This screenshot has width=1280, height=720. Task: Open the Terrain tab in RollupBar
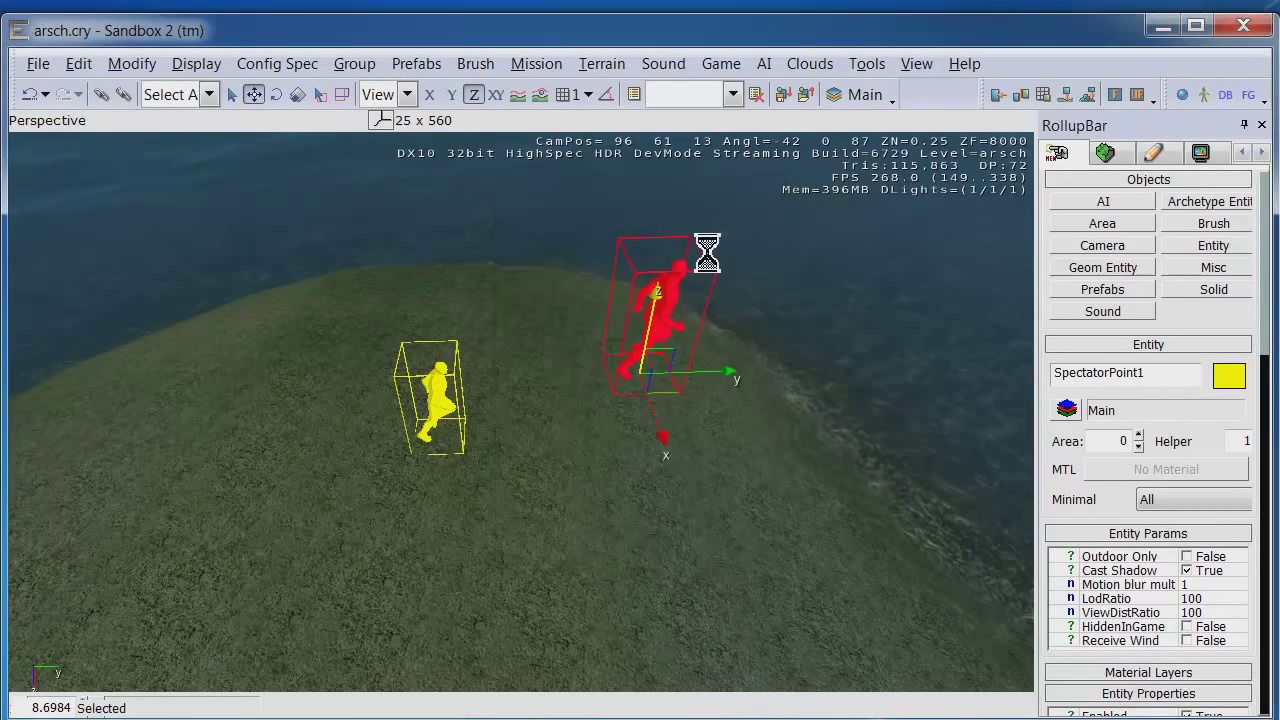tap(1105, 153)
